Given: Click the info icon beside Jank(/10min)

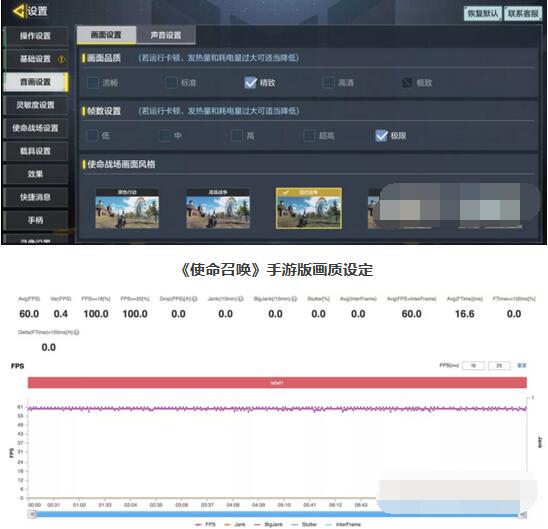Looking at the screenshot, I should pyautogui.click(x=241, y=299).
